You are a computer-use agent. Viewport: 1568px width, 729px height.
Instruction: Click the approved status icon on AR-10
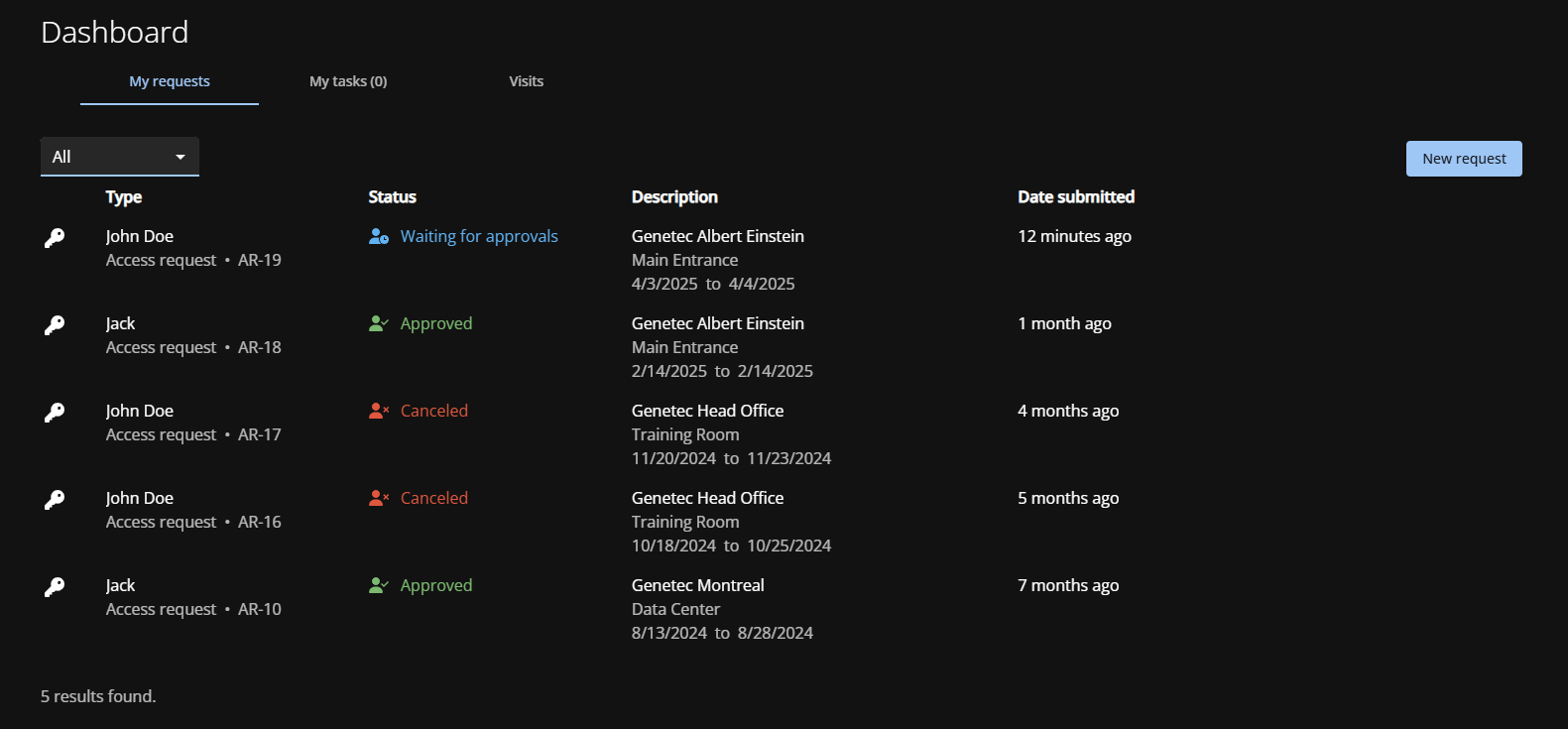[379, 585]
